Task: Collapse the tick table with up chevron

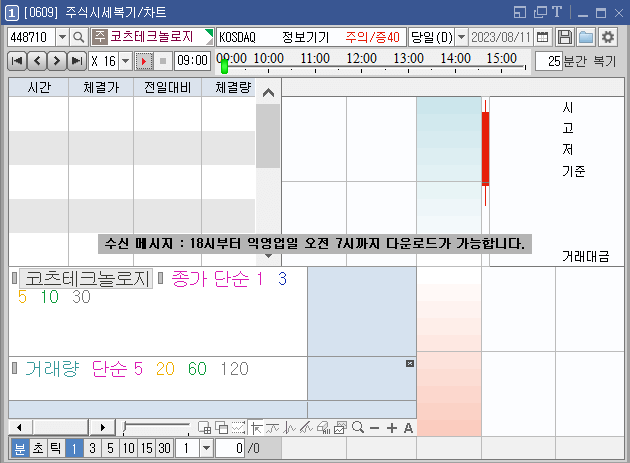Action: coord(268,92)
